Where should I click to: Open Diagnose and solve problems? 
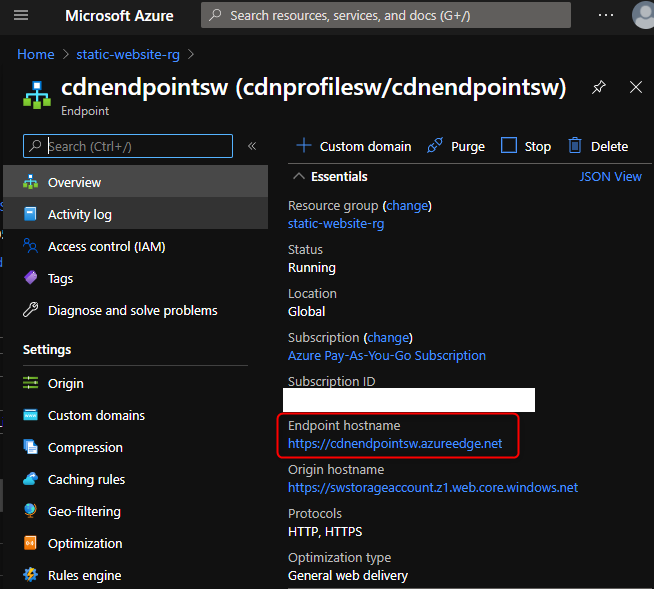pyautogui.click(x=132, y=310)
